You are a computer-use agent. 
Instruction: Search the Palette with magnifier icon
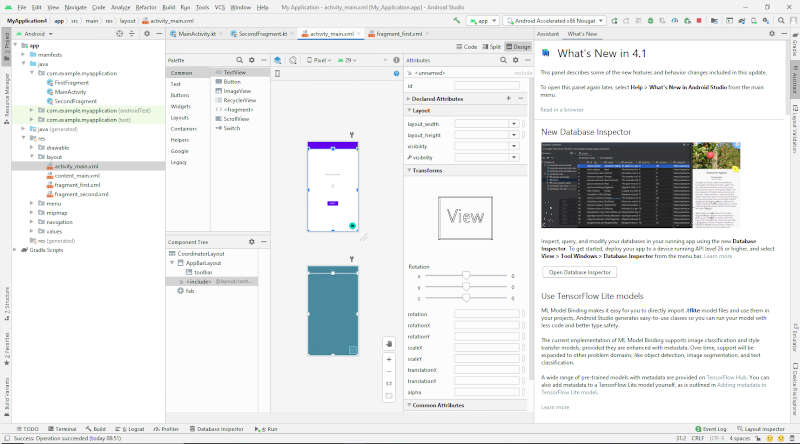coord(240,60)
